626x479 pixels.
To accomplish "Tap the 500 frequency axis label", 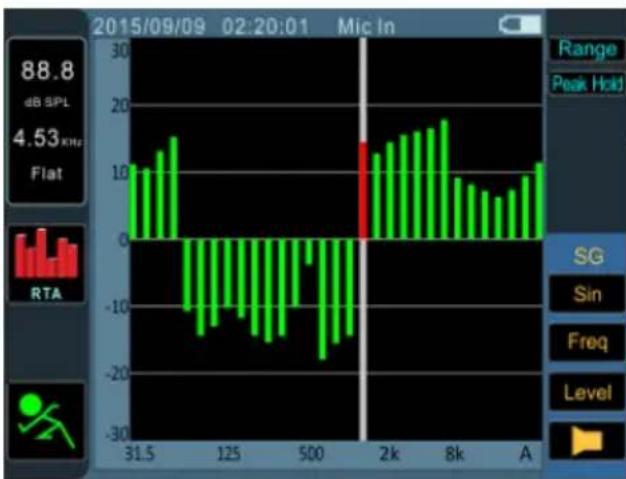I will (311, 453).
